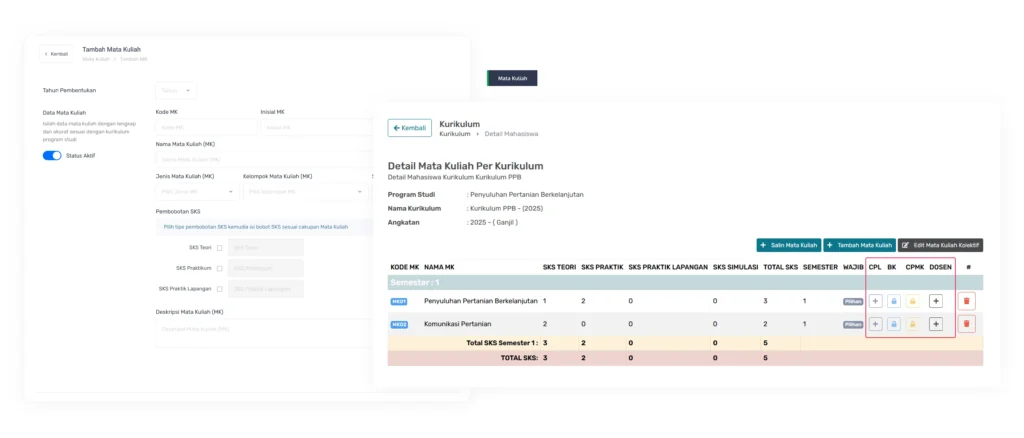Delete the Komunikasi Pertanian row
The height and width of the screenshot is (438, 1024).
coord(967,324)
